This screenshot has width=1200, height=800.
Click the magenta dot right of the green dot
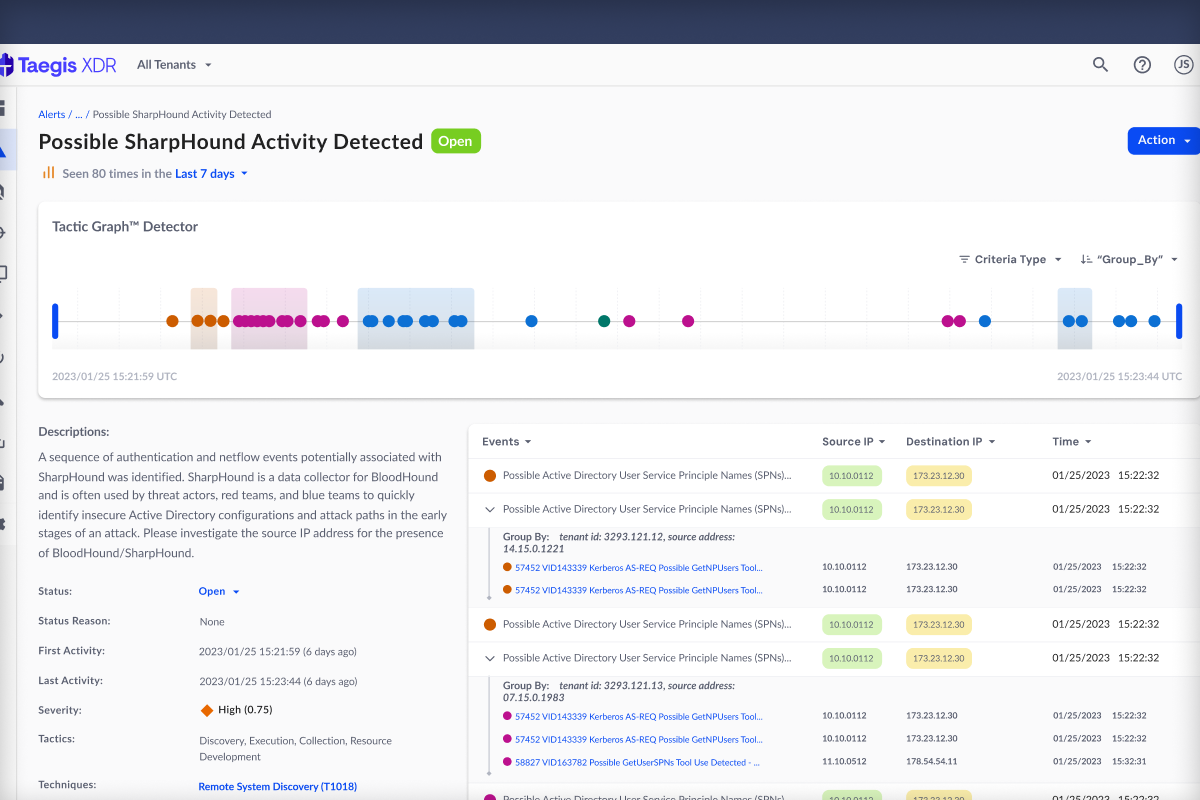629,321
